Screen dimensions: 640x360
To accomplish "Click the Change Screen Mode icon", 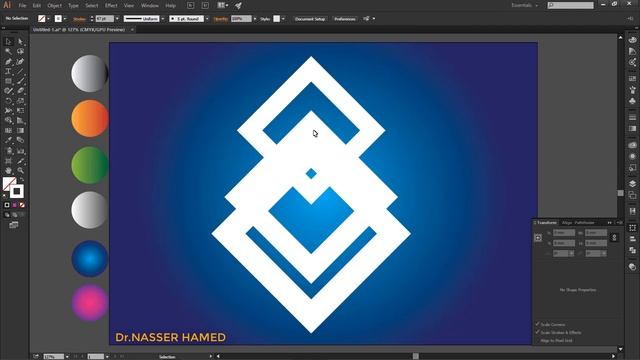I will tap(13, 225).
